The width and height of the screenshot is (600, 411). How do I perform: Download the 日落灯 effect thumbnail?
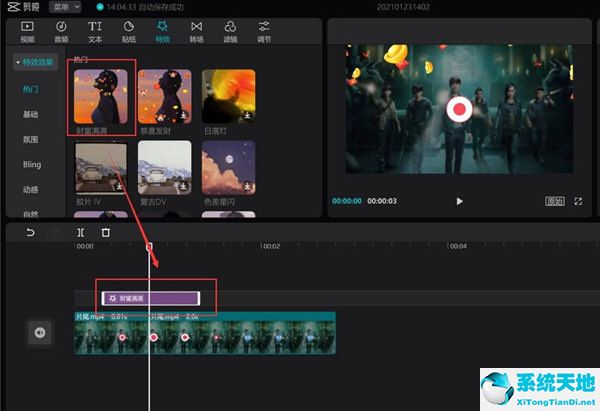tap(246, 115)
